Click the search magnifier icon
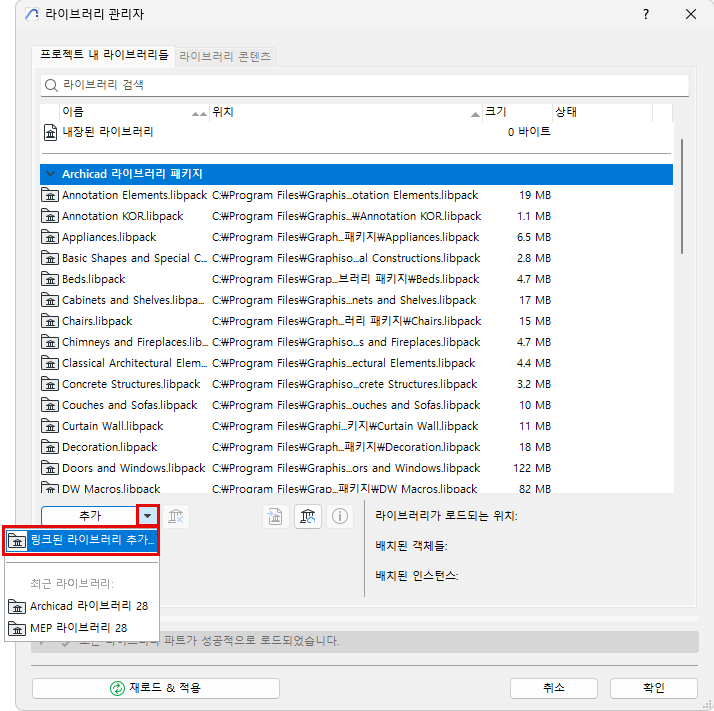714x711 pixels. pos(51,85)
